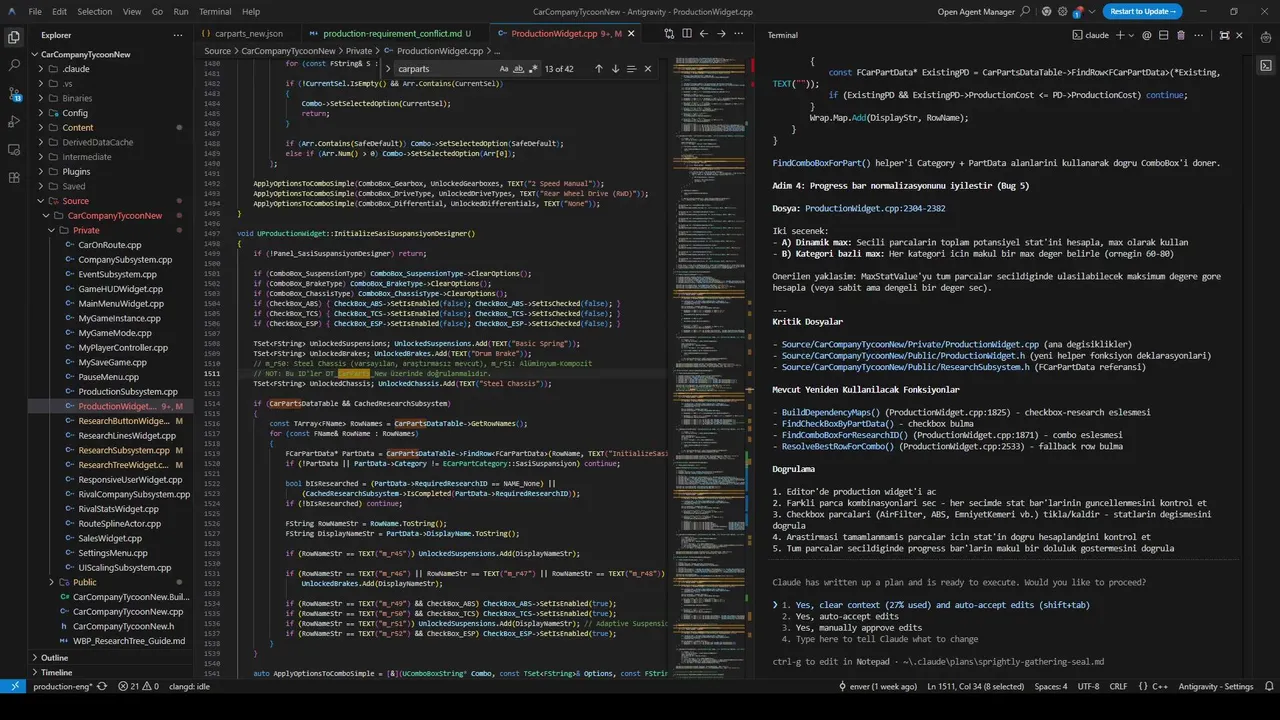
Task: Open the launch profile dropdown beside plus
Action: tap(1132, 35)
